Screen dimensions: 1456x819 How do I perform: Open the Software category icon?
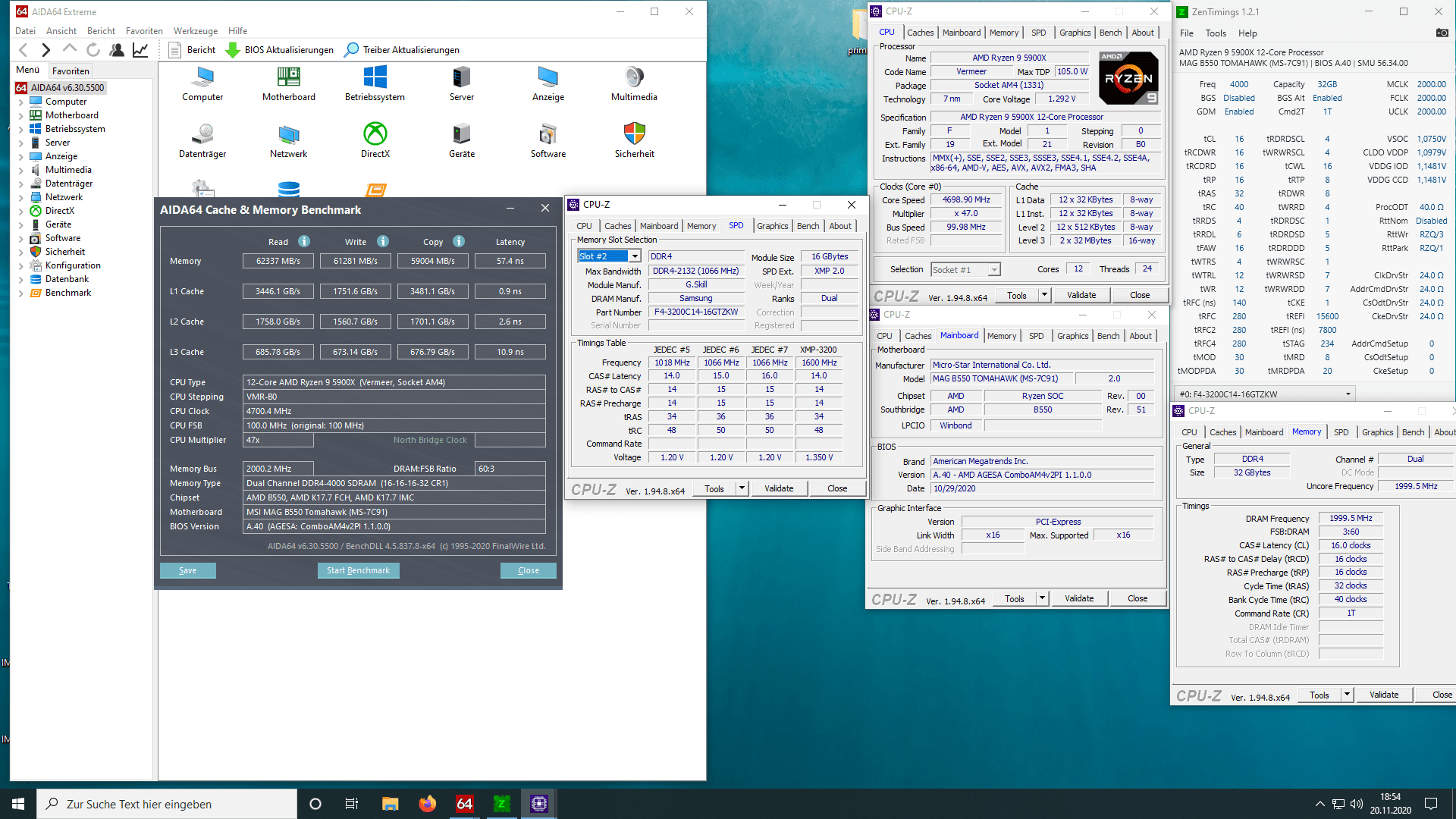[x=548, y=140]
